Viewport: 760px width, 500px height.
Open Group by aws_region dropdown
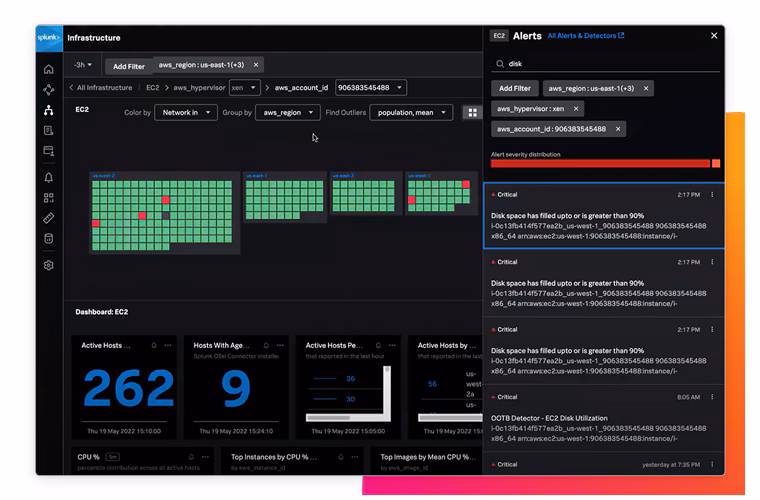287,113
